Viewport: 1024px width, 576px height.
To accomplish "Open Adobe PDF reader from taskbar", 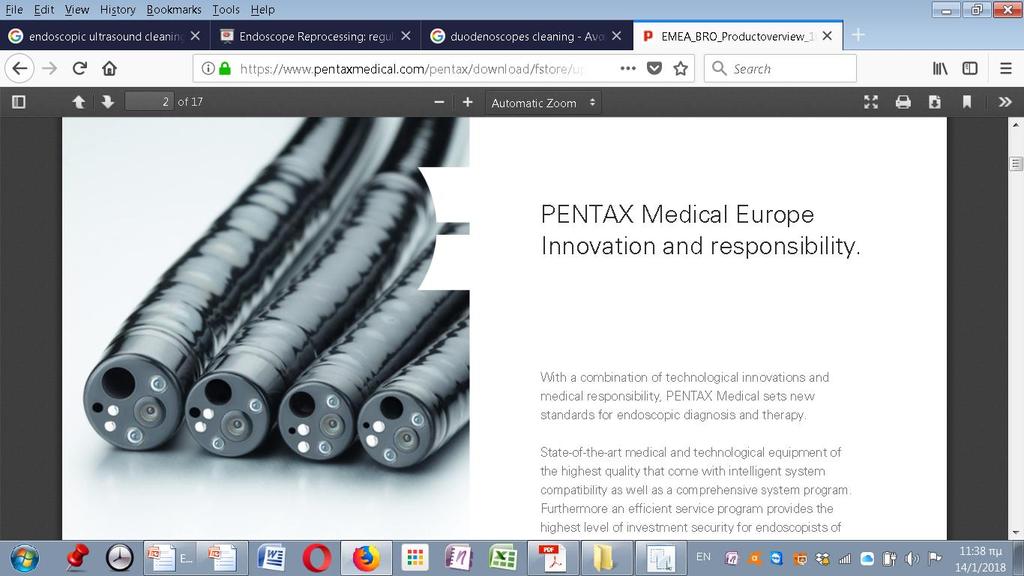I will [x=552, y=558].
